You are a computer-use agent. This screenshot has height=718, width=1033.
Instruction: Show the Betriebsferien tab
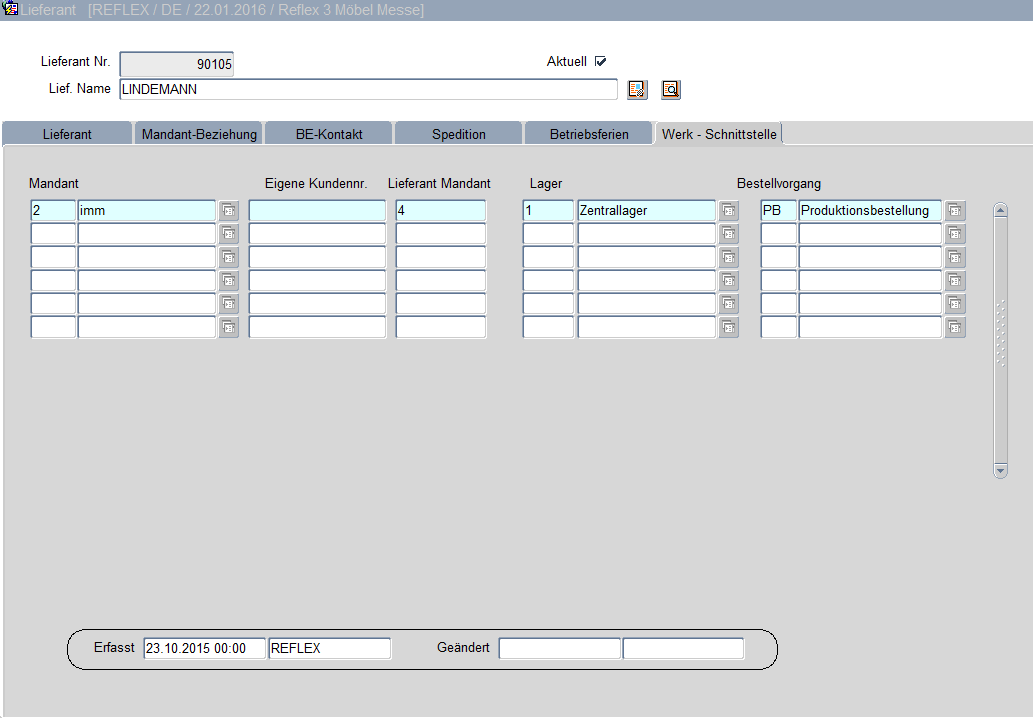(589, 134)
